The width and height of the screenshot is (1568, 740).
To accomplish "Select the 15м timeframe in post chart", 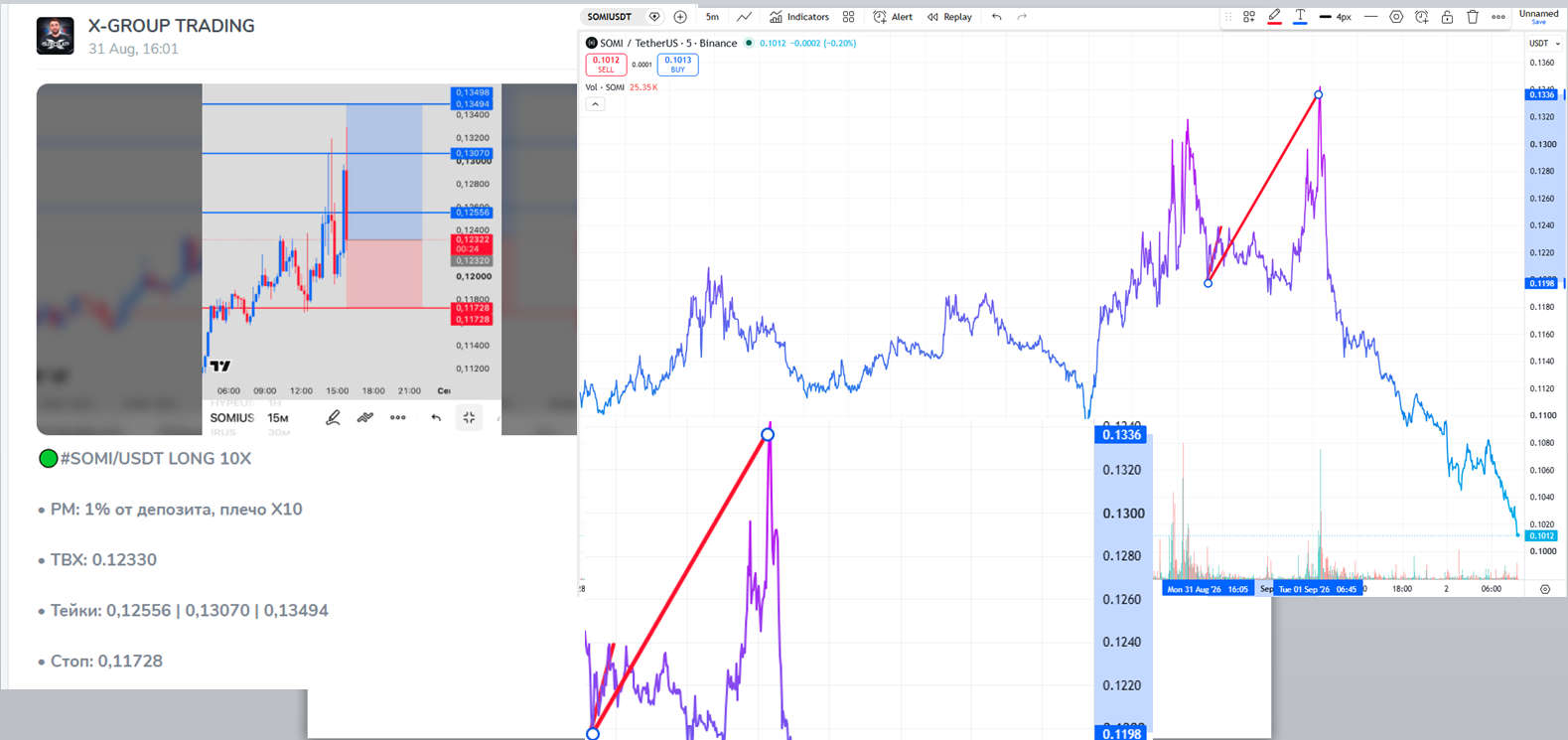I will pos(278,418).
